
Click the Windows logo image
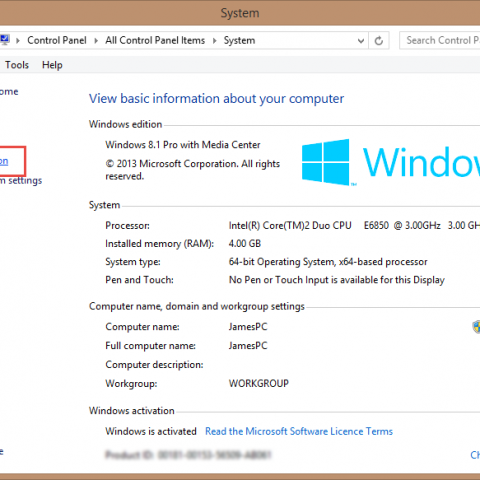[x=391, y=162]
